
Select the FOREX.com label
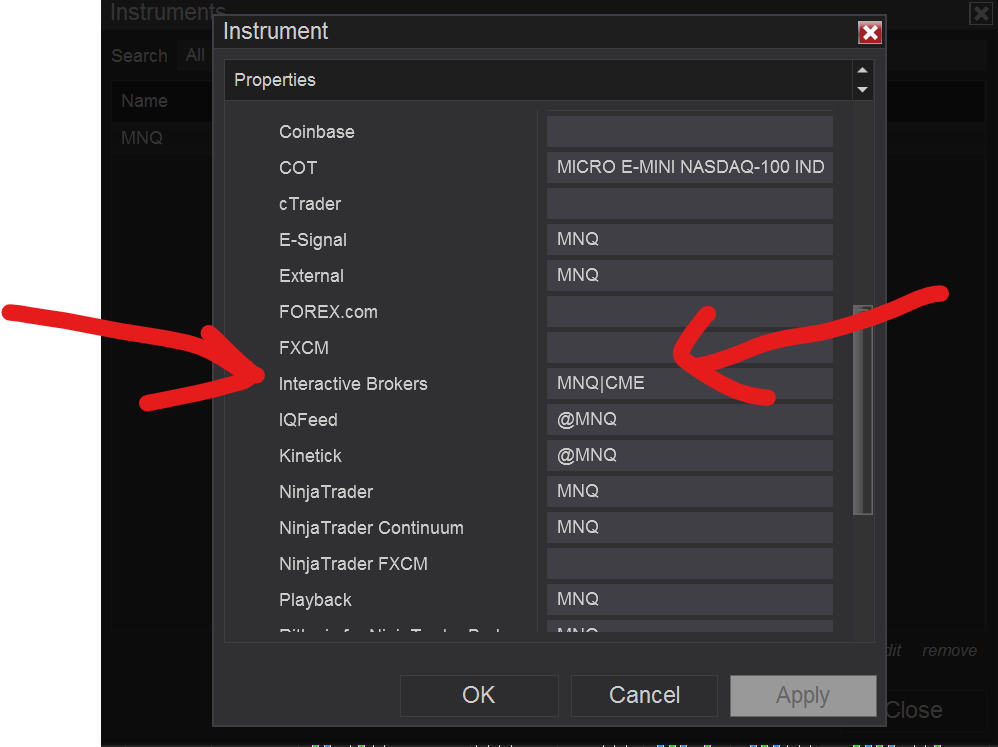(328, 312)
